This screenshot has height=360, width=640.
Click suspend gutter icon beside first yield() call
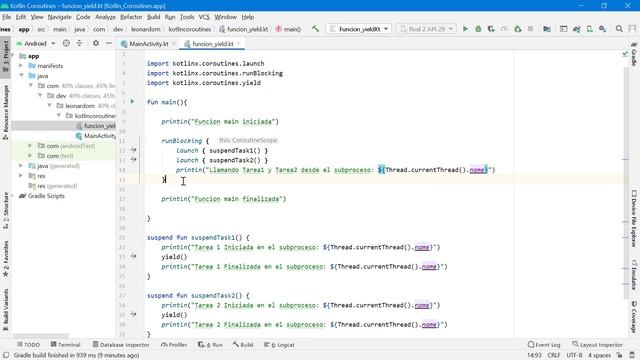coord(133,256)
